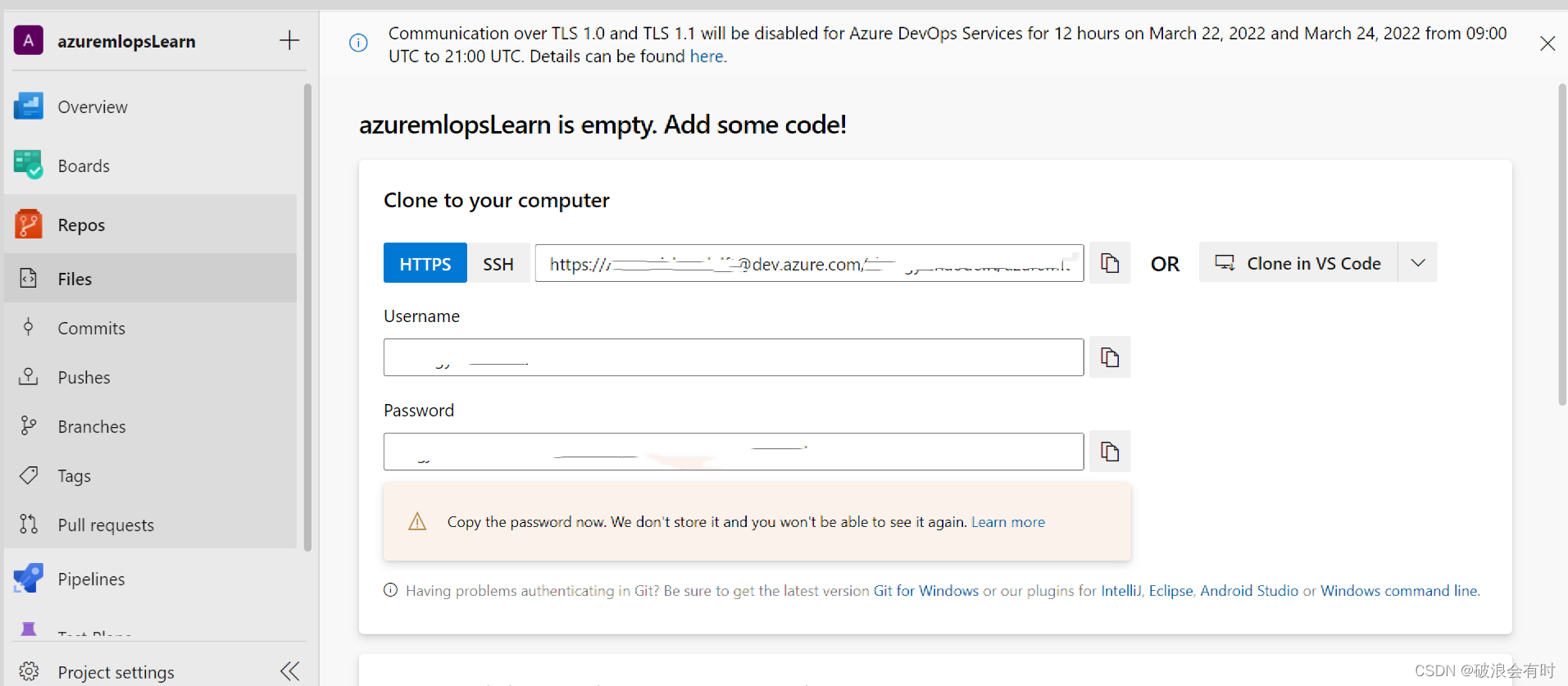
Task: Open Project settings text link
Action: [x=116, y=673]
